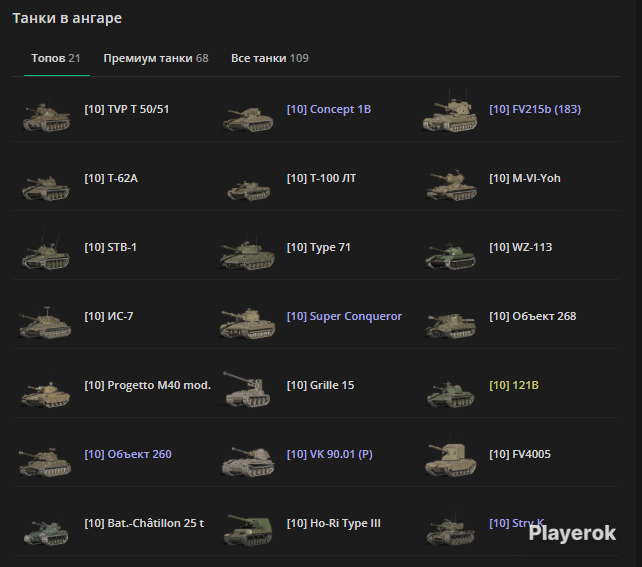This screenshot has height=567, width=642.
Task: Select the [10] Ho-Ri Type III name
Action: pyautogui.click(x=334, y=523)
